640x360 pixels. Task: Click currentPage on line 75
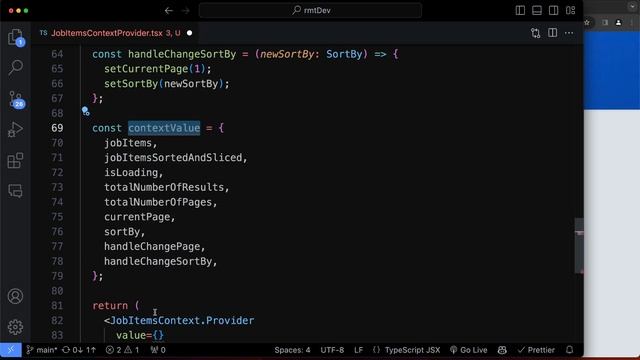coord(137,217)
